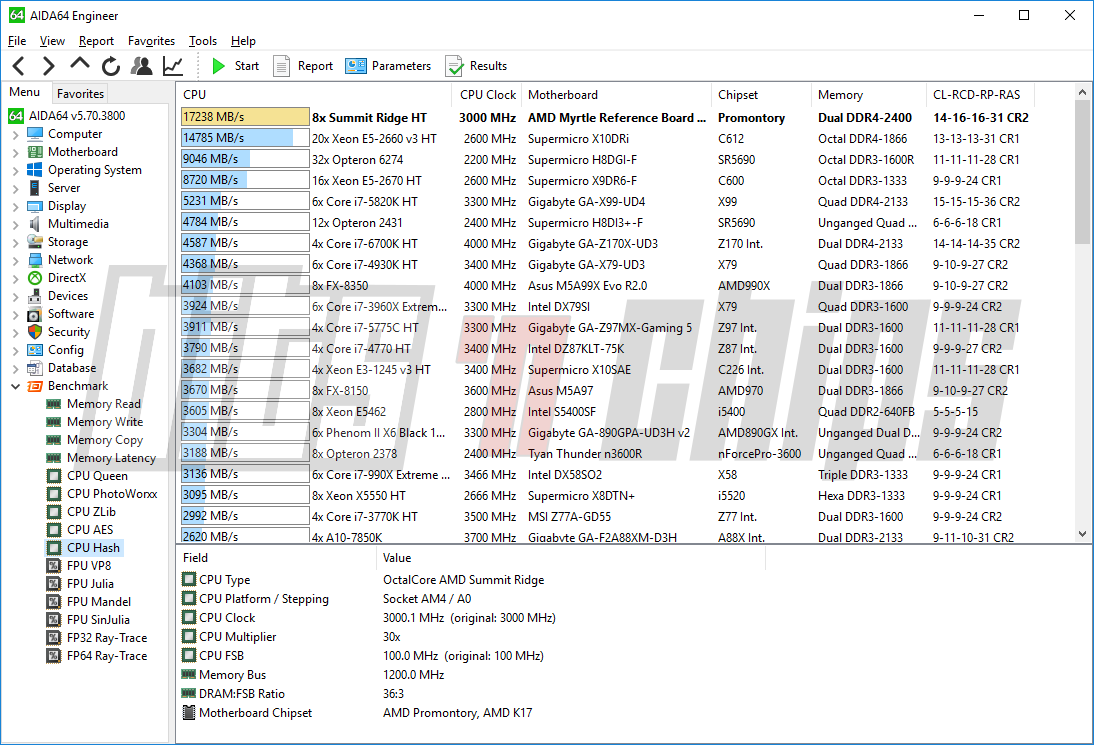Expand the Motherboard tree node

[x=15, y=153]
